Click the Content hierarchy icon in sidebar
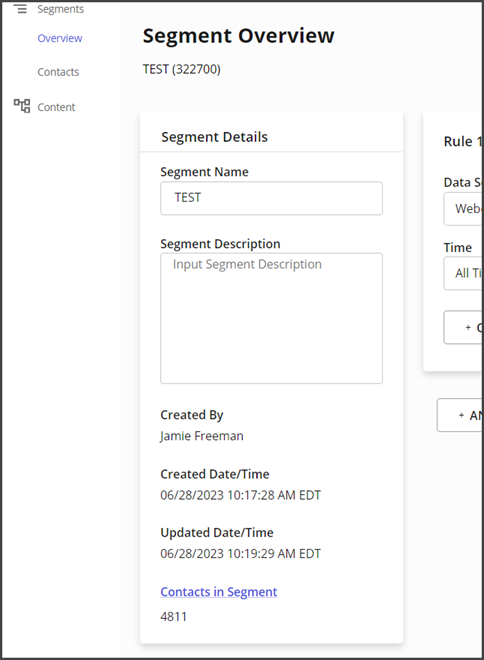The image size is (484, 660). (x=22, y=106)
